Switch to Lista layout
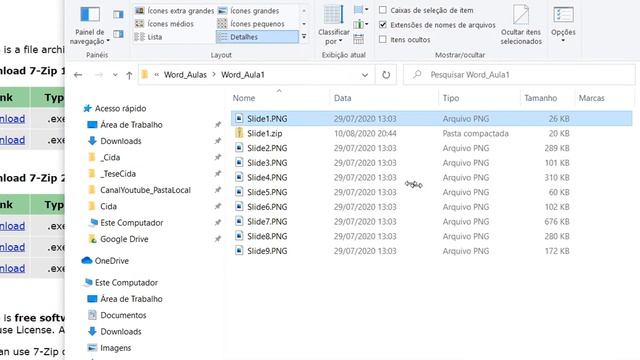 pos(149,37)
